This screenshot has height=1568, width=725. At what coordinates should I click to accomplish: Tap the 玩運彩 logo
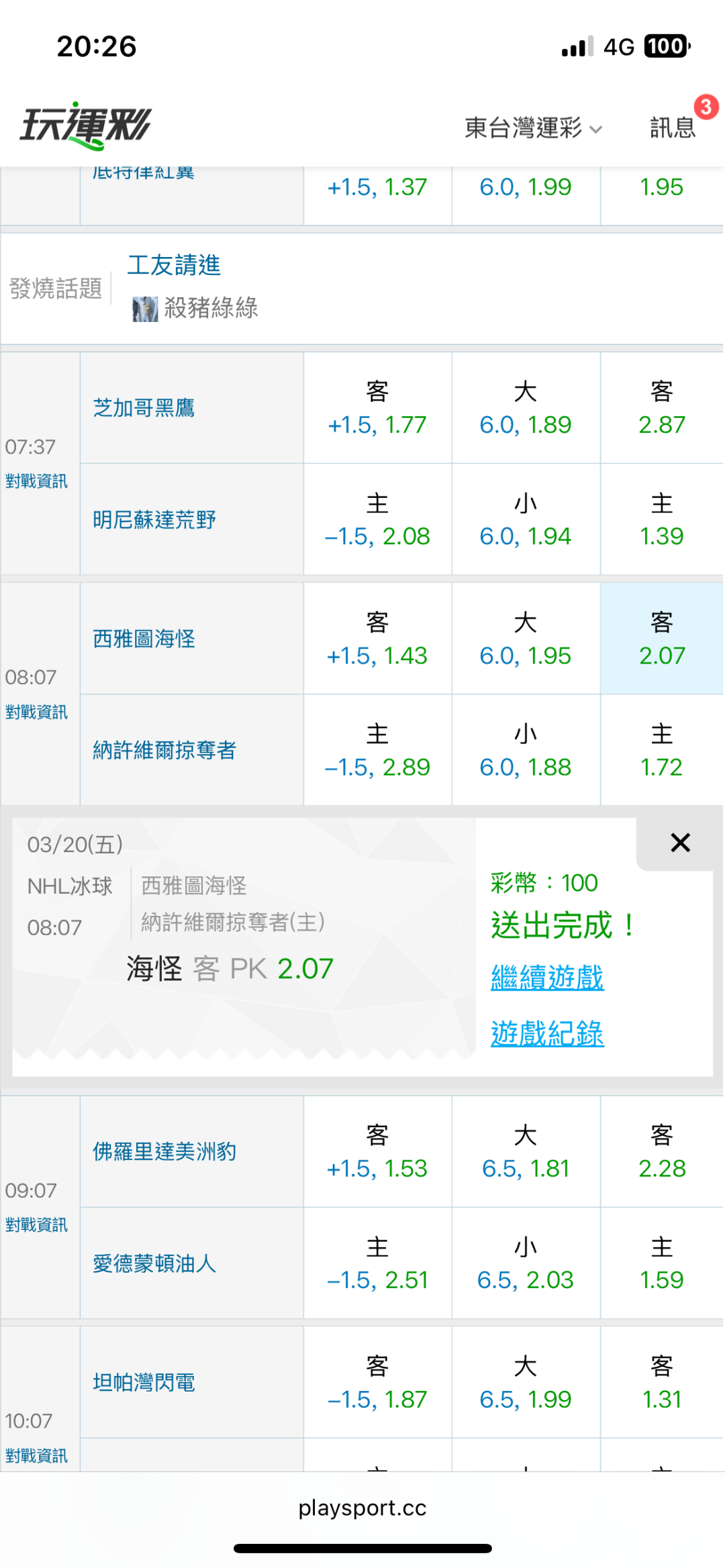tap(86, 125)
